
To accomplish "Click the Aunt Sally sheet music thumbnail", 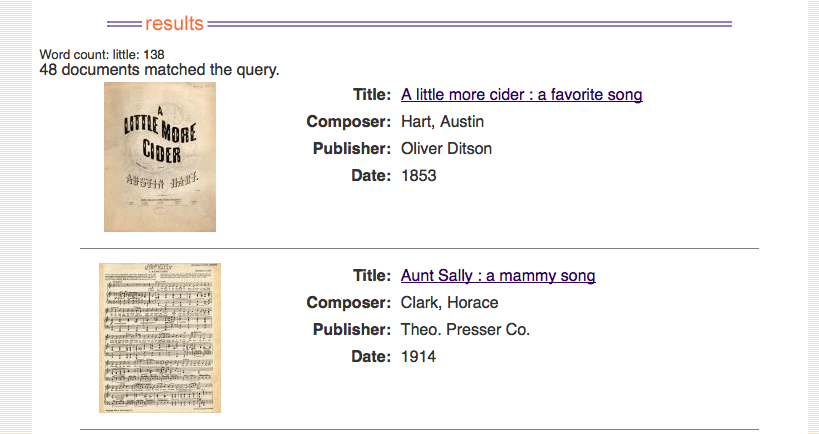I will click(160, 338).
